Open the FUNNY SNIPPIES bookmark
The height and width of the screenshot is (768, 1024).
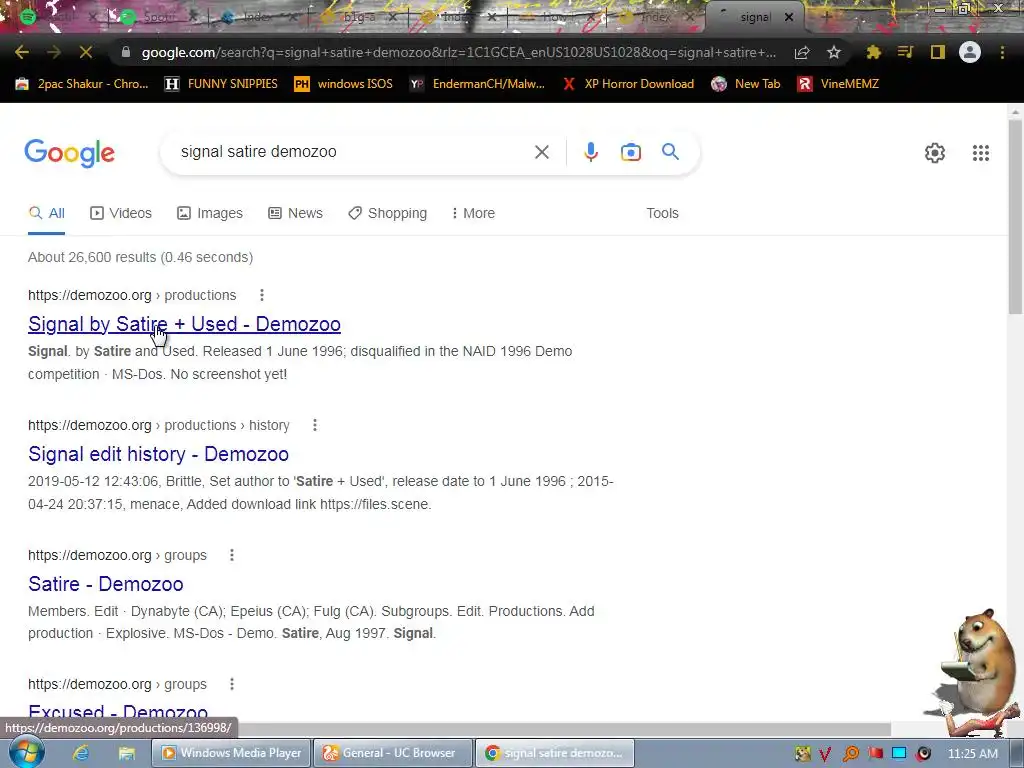[221, 84]
